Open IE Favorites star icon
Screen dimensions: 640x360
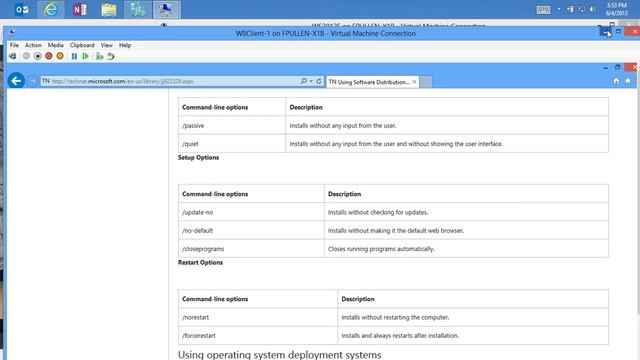pos(628,81)
